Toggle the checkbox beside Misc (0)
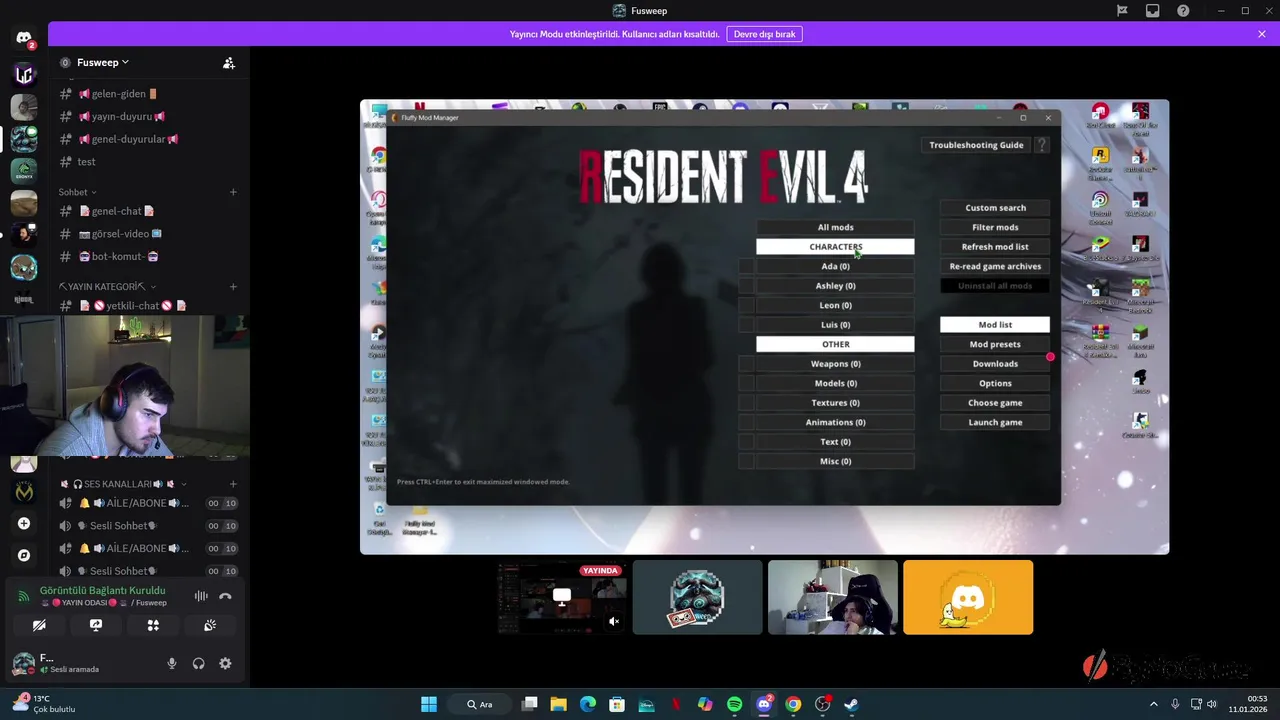This screenshot has width=1280, height=720. (746, 461)
